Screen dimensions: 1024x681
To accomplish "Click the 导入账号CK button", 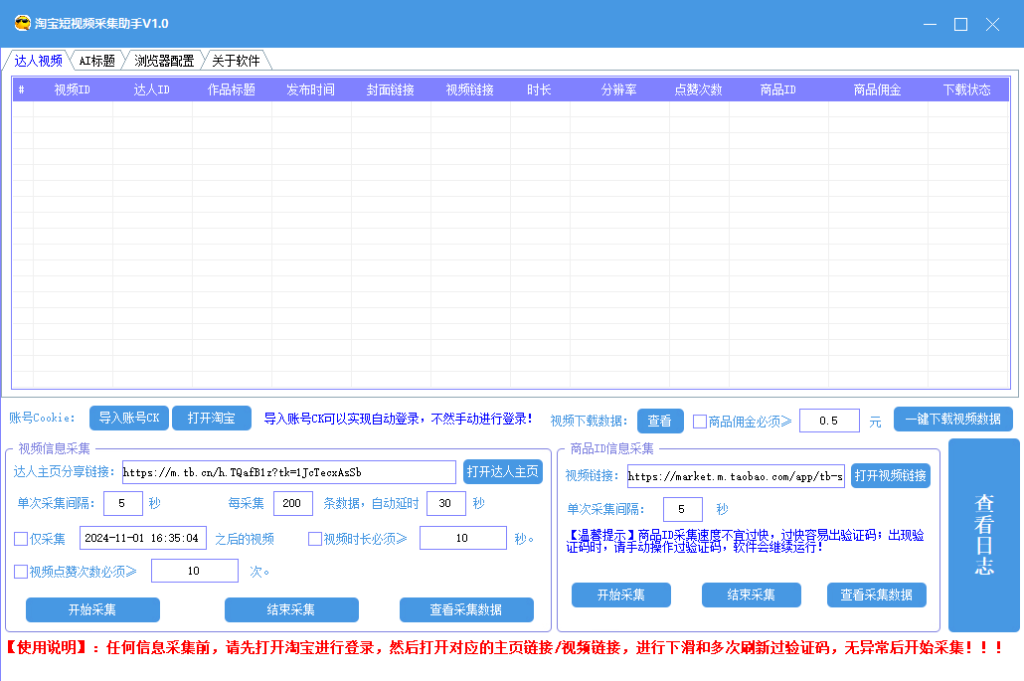I will coord(129,418).
